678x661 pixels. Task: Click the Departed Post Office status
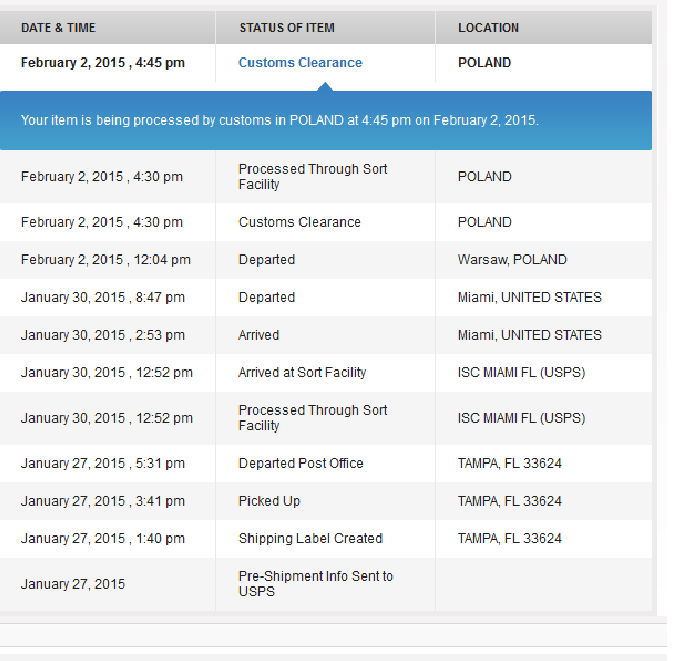pyautogui.click(x=300, y=463)
